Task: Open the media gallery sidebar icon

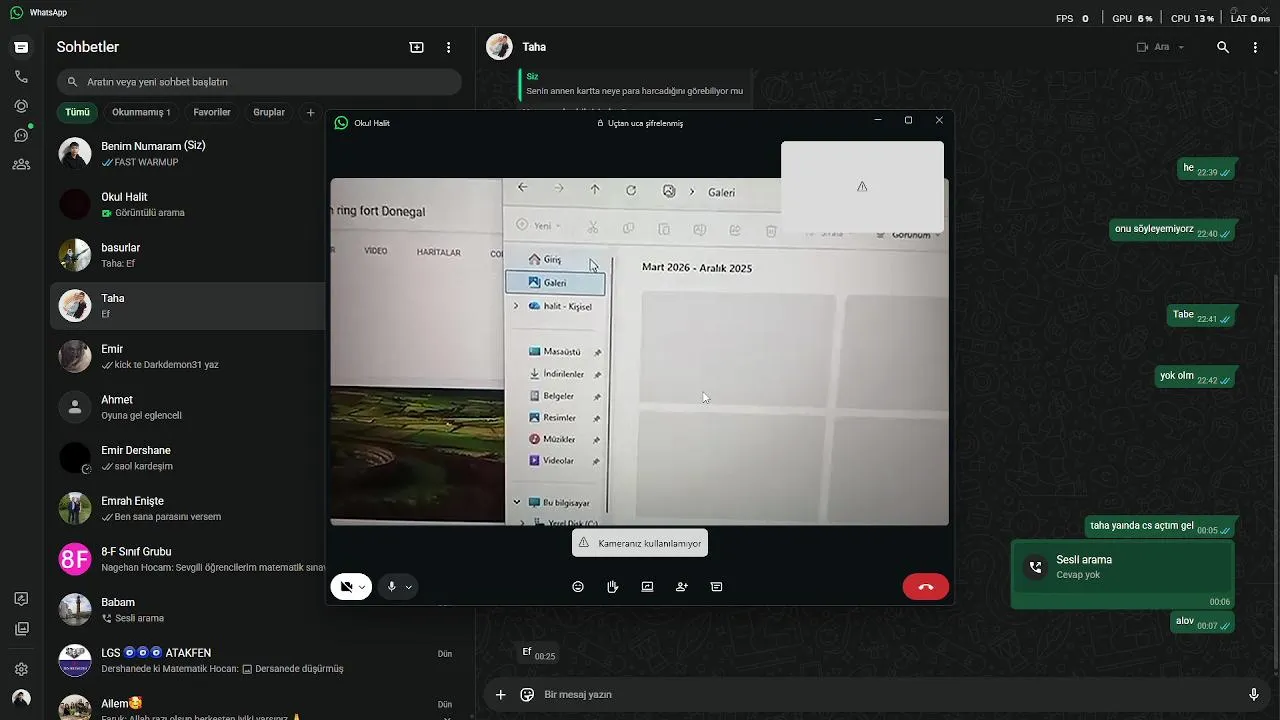Action: (21, 629)
